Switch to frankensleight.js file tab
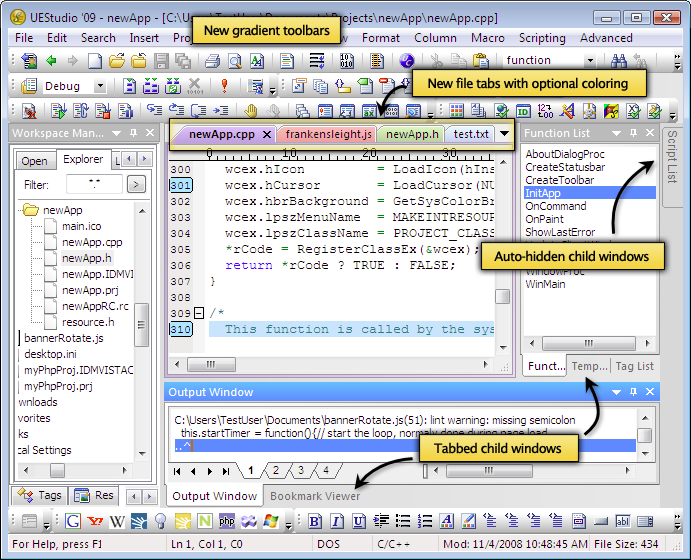The width and height of the screenshot is (691, 560). pos(327,134)
